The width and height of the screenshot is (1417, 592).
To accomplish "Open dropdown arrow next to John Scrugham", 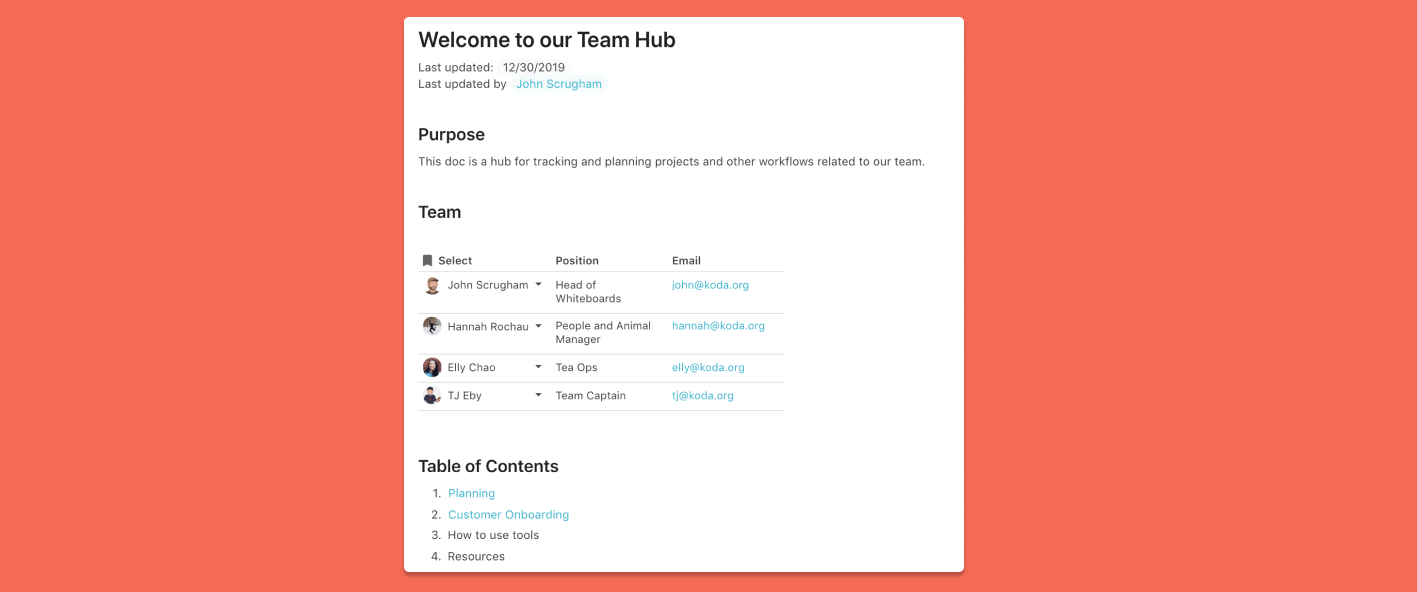I will click(x=538, y=285).
